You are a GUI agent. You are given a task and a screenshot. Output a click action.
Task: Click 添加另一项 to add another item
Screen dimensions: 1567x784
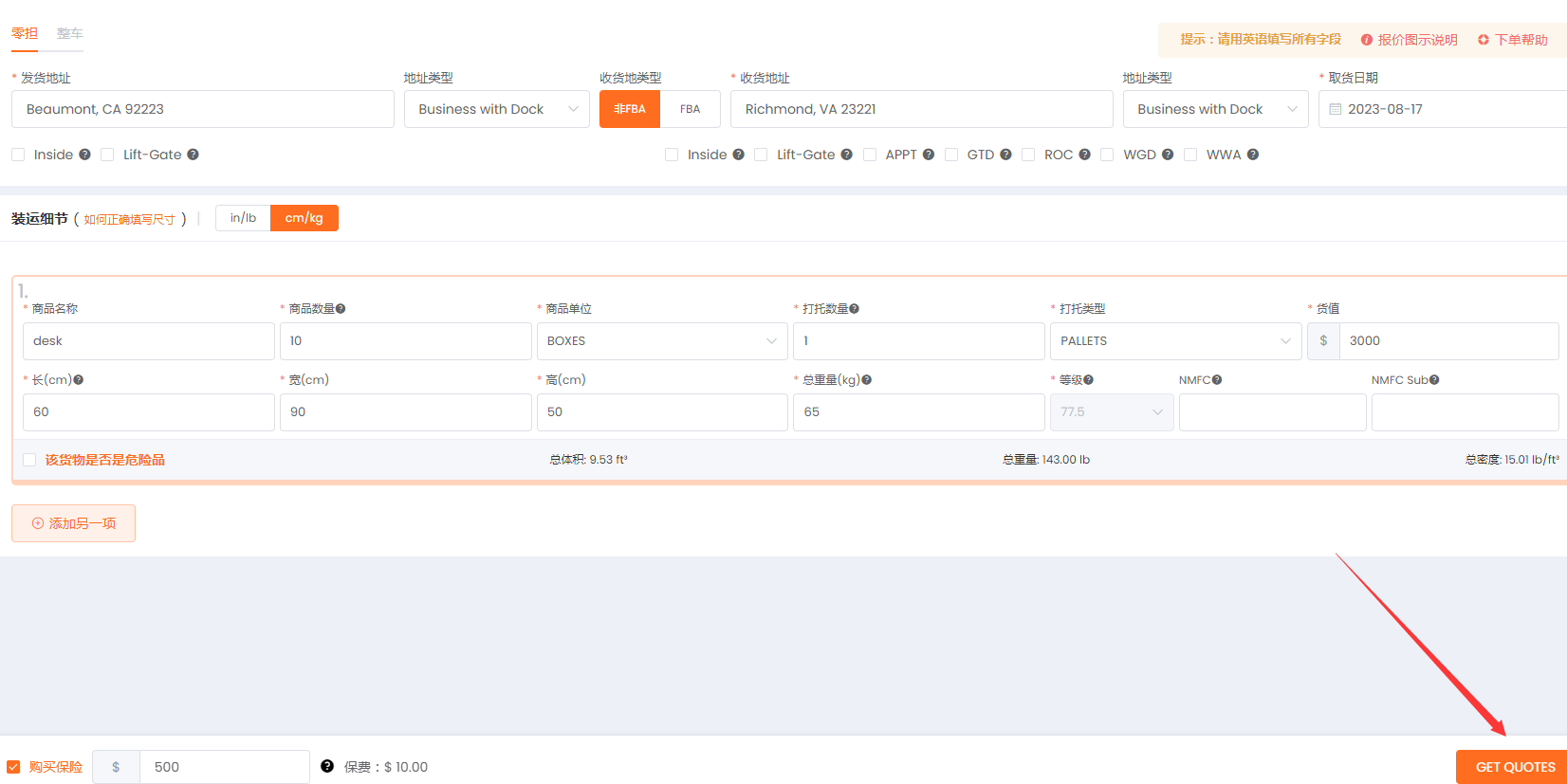pyautogui.click(x=74, y=523)
